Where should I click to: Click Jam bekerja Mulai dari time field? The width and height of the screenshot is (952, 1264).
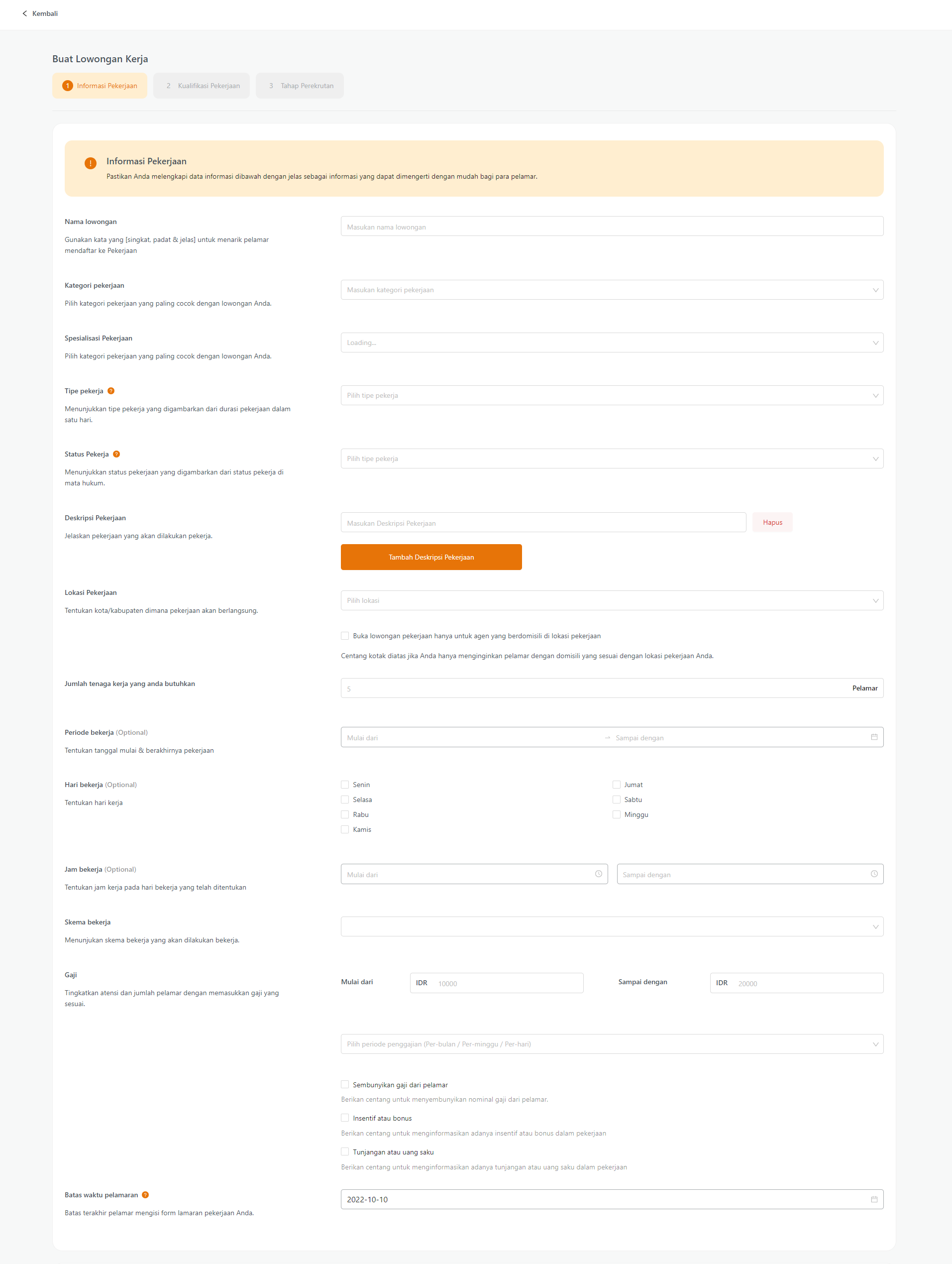(474, 874)
